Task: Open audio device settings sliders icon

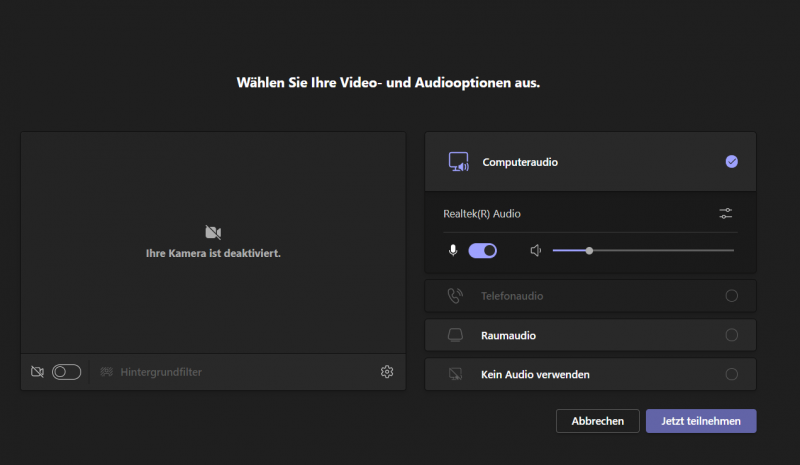Action: point(726,214)
